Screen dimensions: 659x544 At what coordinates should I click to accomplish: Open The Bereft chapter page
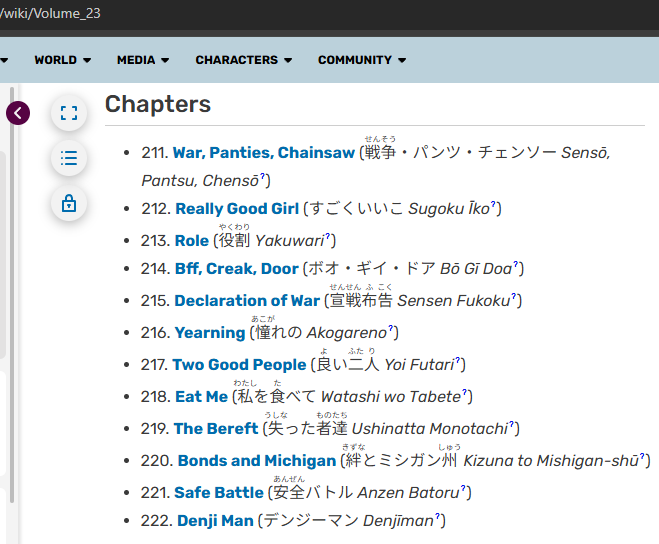tap(216, 429)
